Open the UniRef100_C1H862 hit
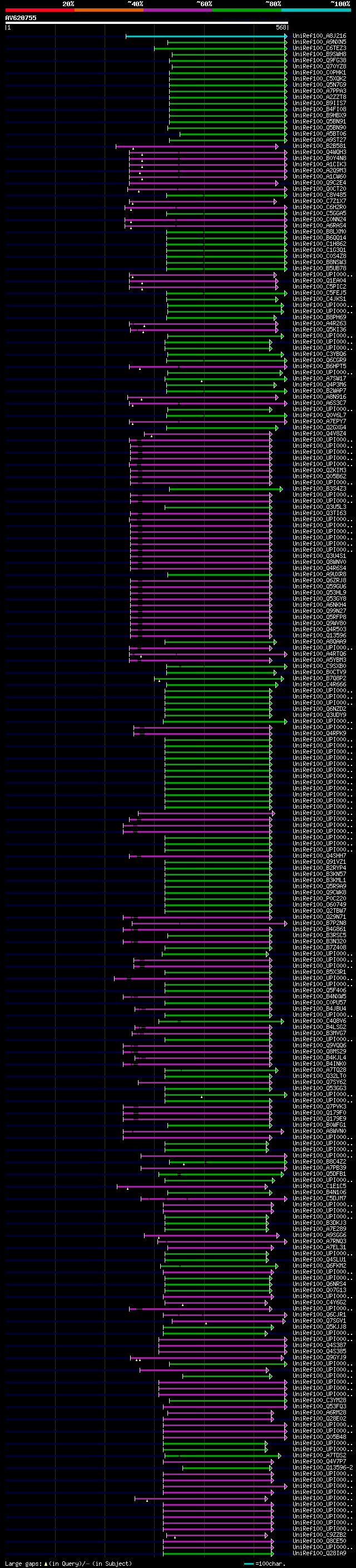Screen dimensions: 356x1568 [319, 244]
